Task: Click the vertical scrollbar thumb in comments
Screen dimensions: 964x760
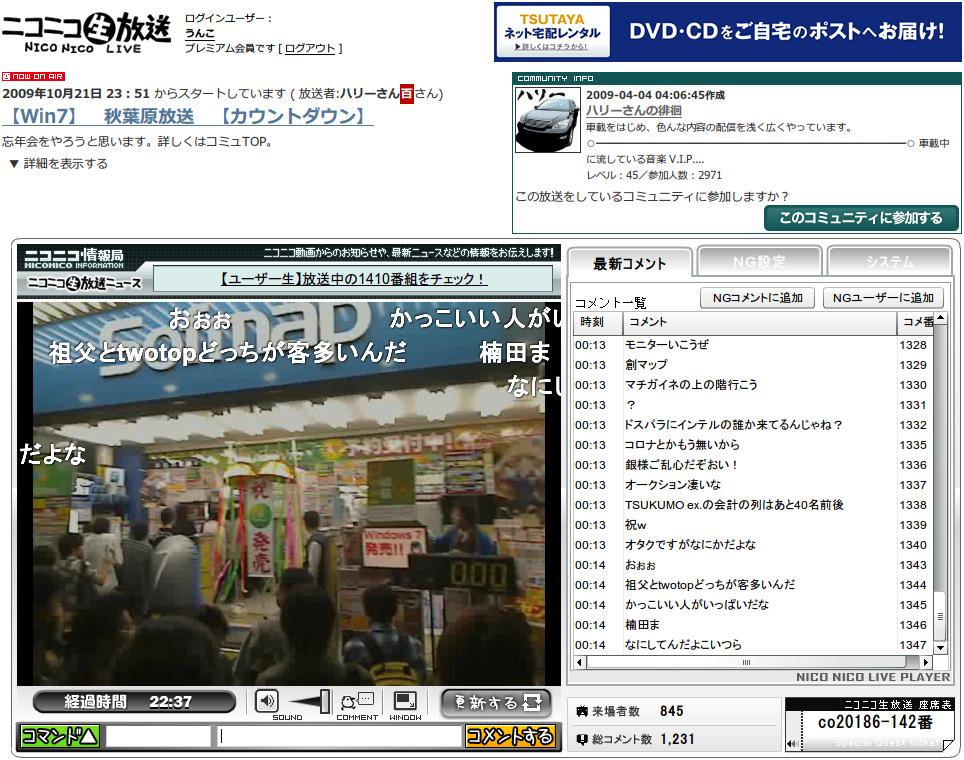Action: pyautogui.click(x=940, y=616)
